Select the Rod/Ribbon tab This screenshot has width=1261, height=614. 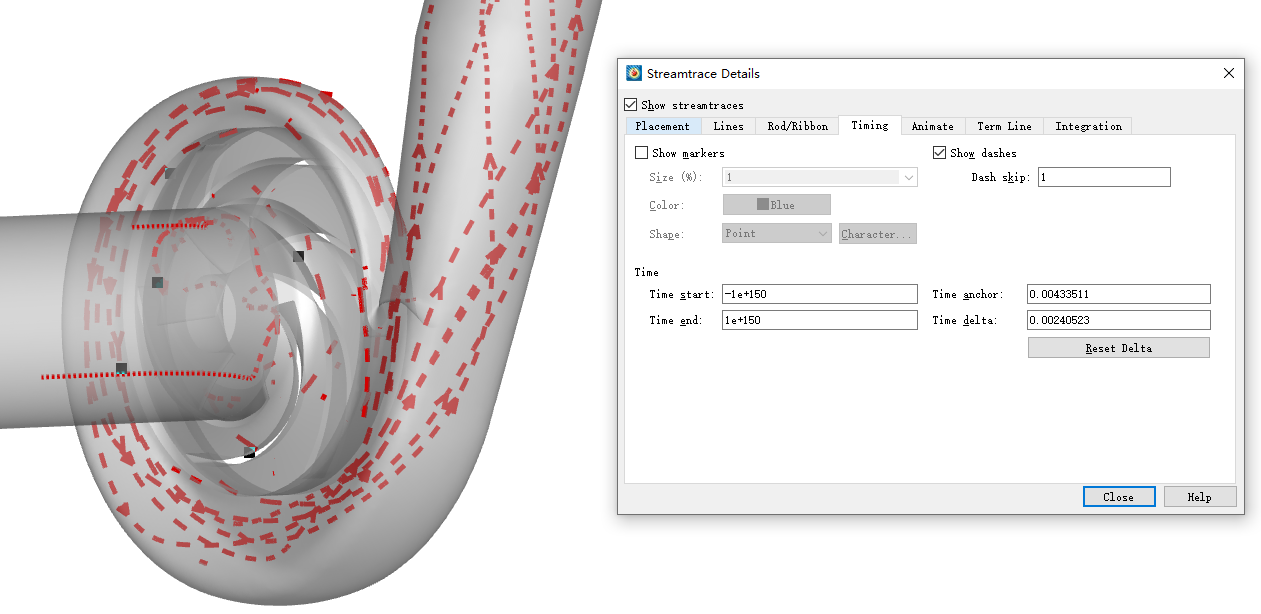[x=797, y=126]
